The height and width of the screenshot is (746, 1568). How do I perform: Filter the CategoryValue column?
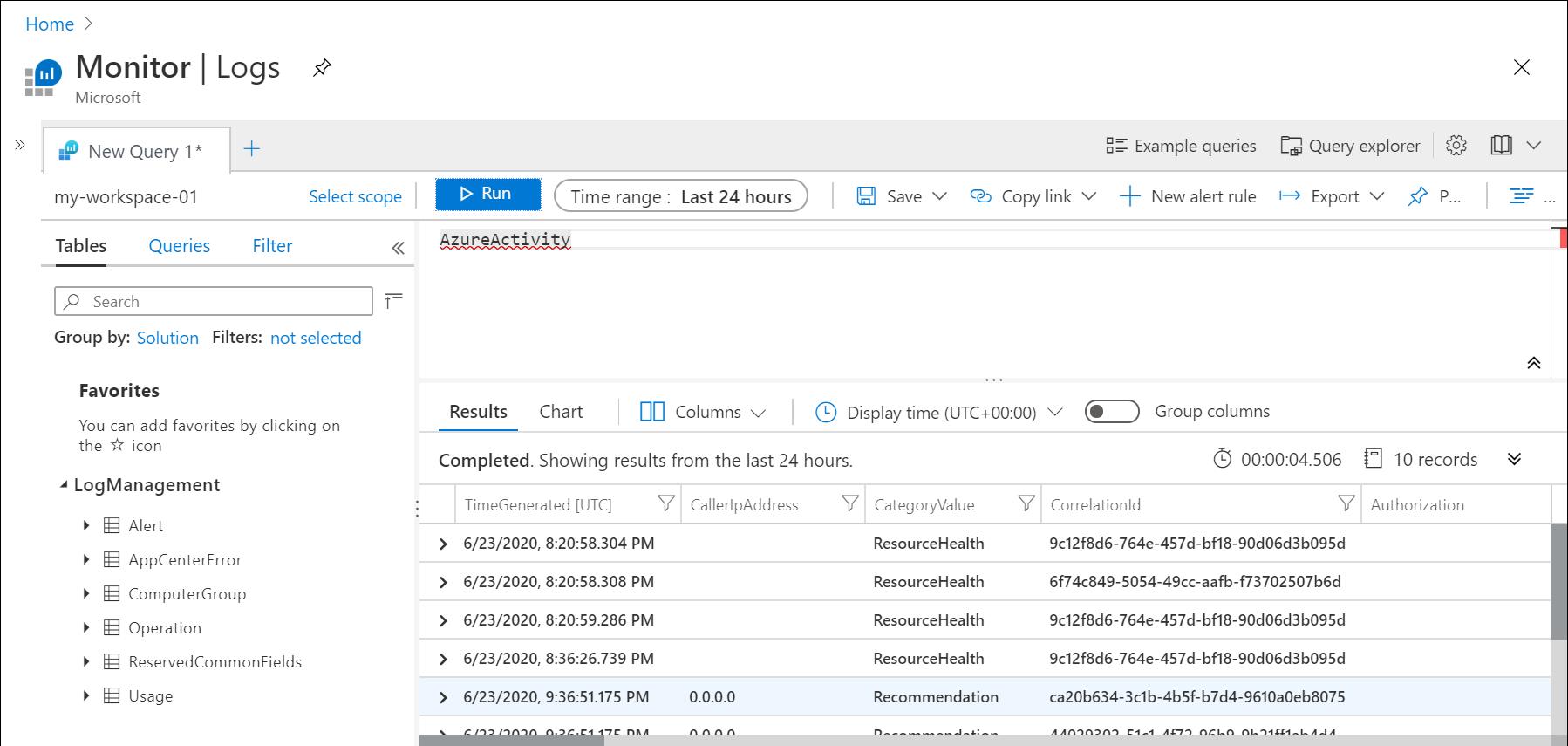click(x=1026, y=503)
